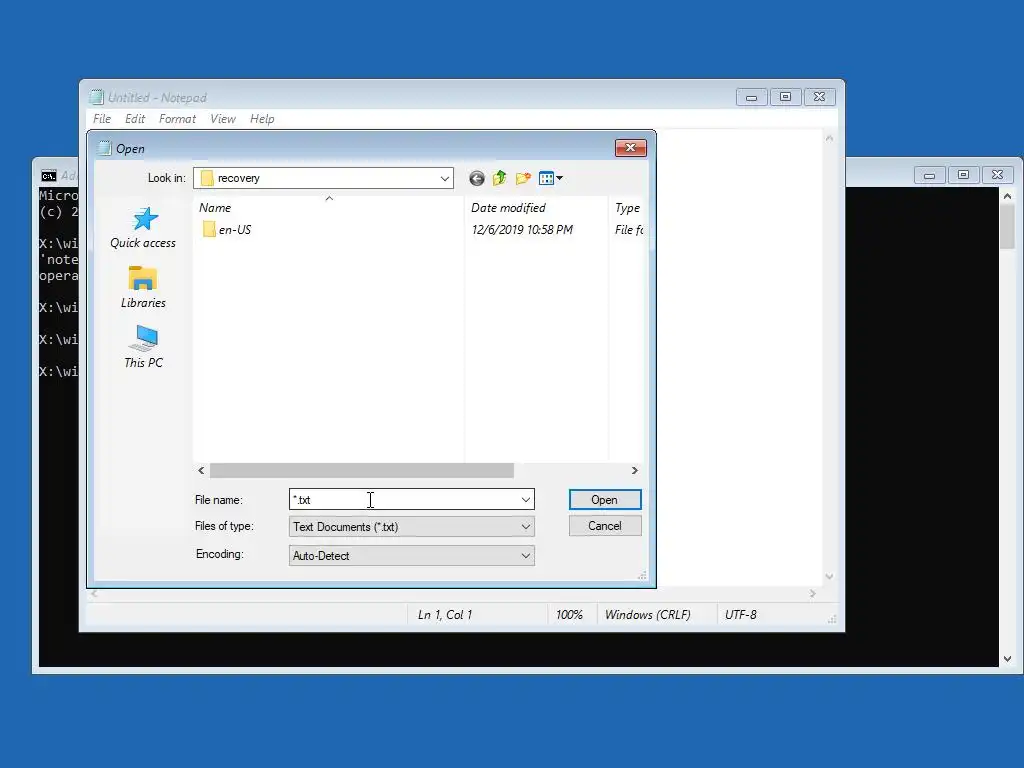Image resolution: width=1024 pixels, height=768 pixels.
Task: Click the Windows (CRLF) status entry
Action: click(647, 615)
